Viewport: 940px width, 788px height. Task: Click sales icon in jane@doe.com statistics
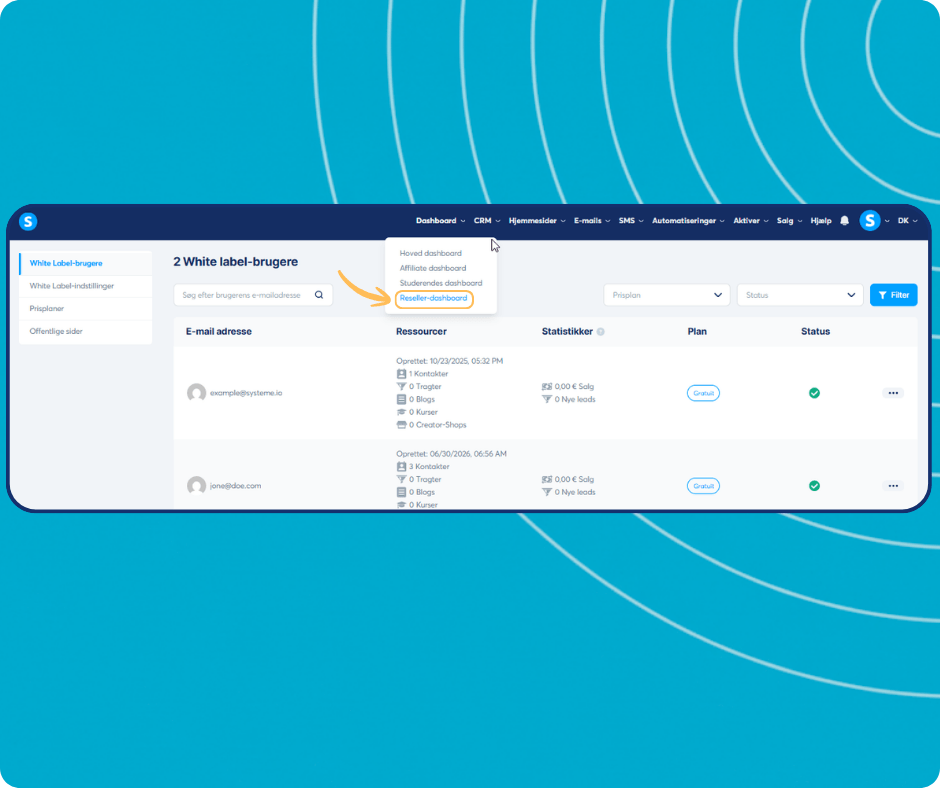[547, 479]
